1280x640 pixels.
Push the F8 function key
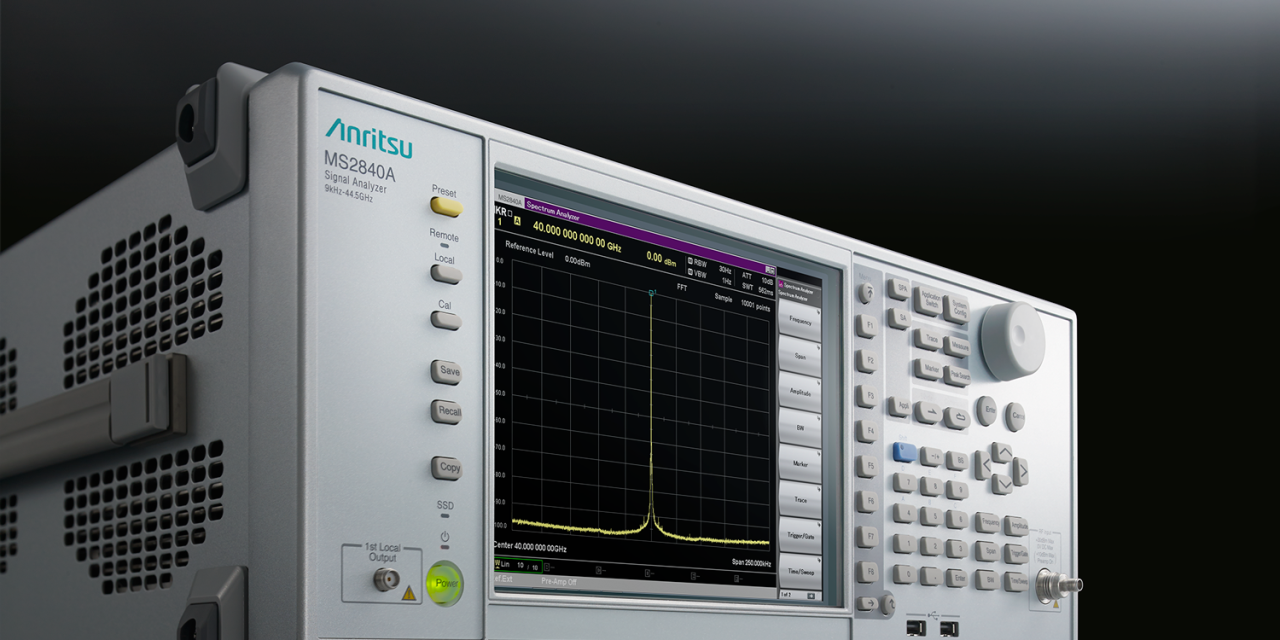867,571
